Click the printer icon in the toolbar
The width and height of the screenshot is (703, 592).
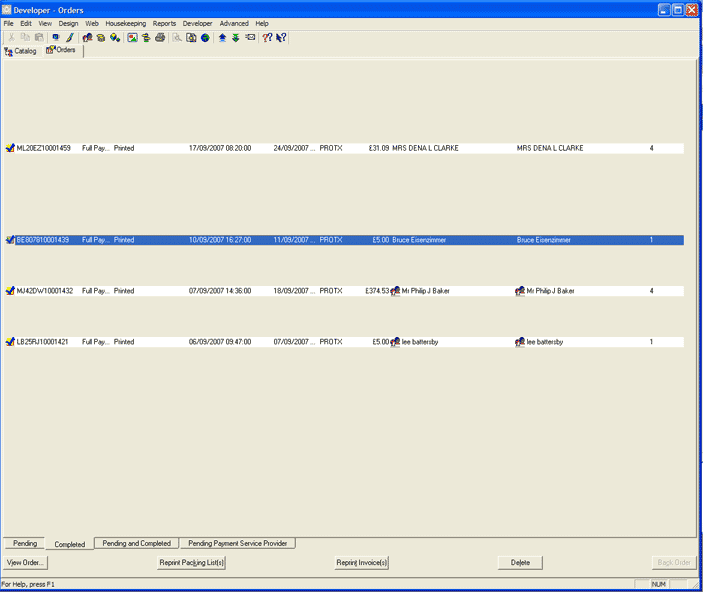(160, 37)
